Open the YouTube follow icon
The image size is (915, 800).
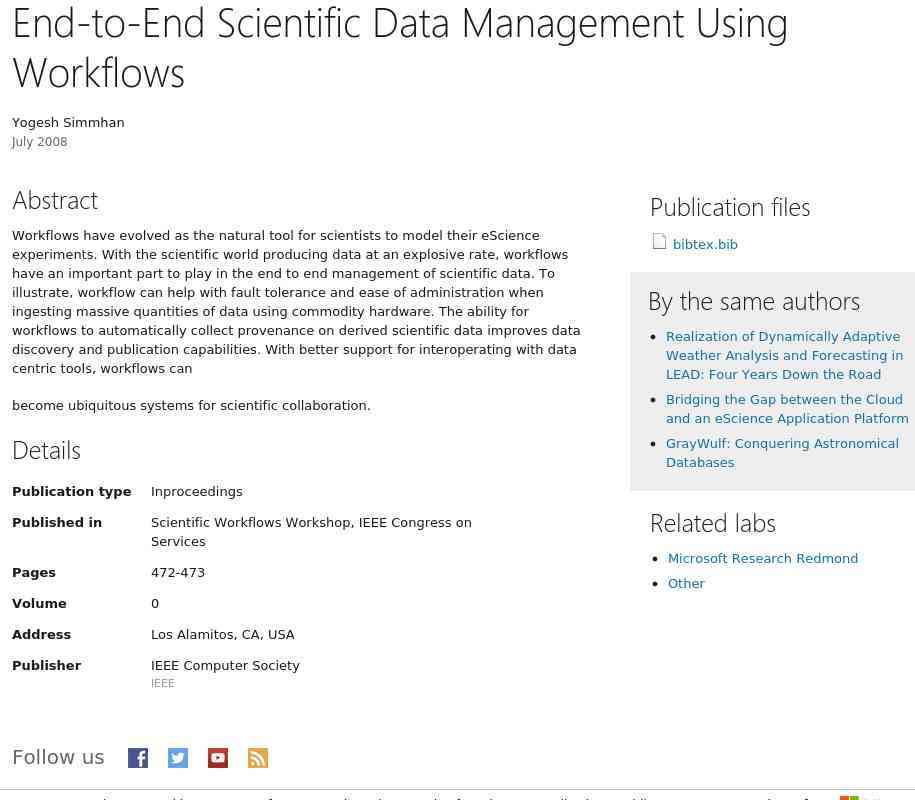click(218, 758)
